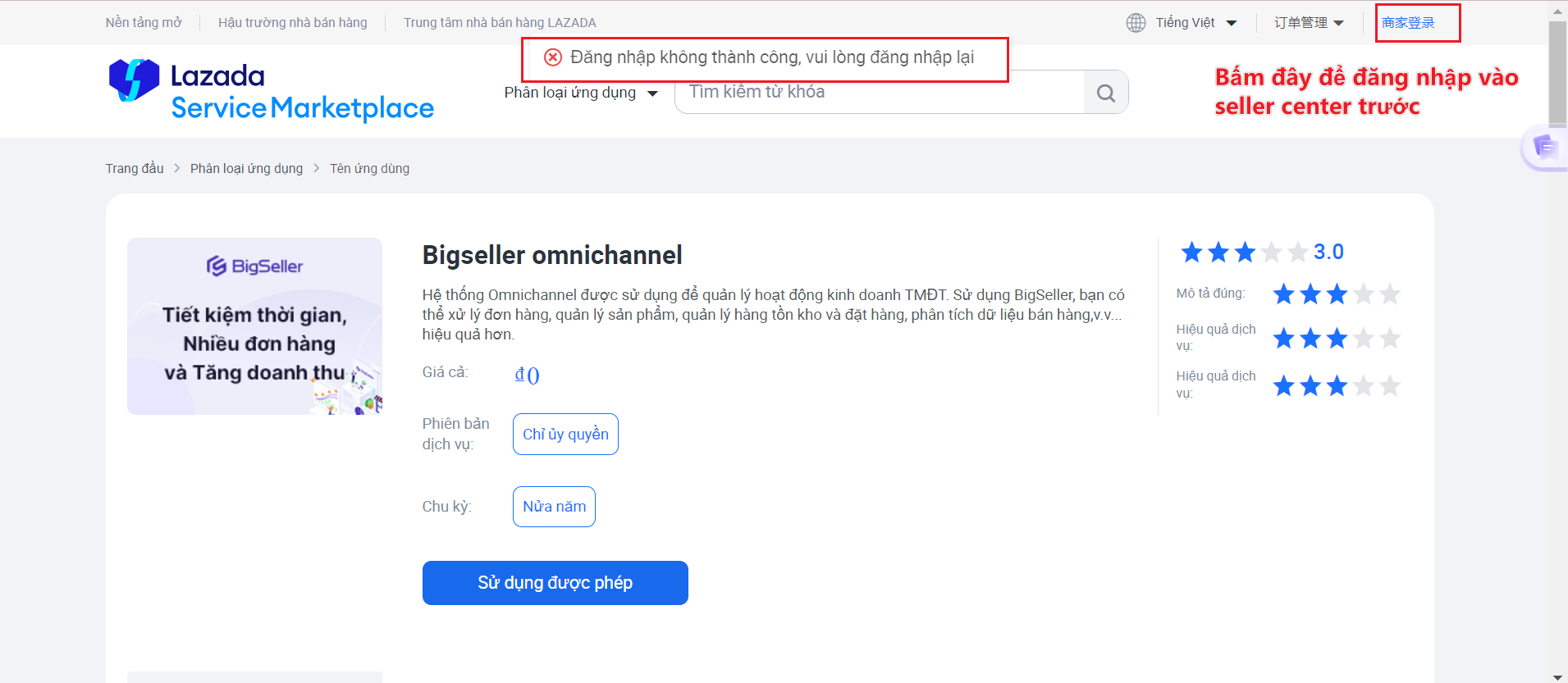Click scrollbar down arrow

(1557, 676)
